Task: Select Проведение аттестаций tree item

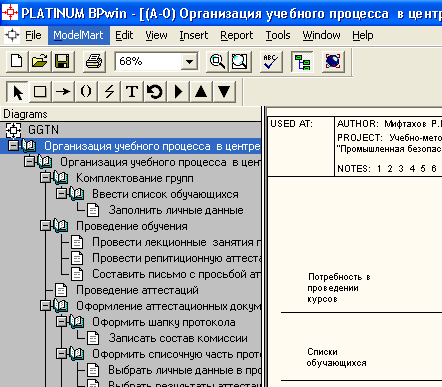Action: click(137, 290)
